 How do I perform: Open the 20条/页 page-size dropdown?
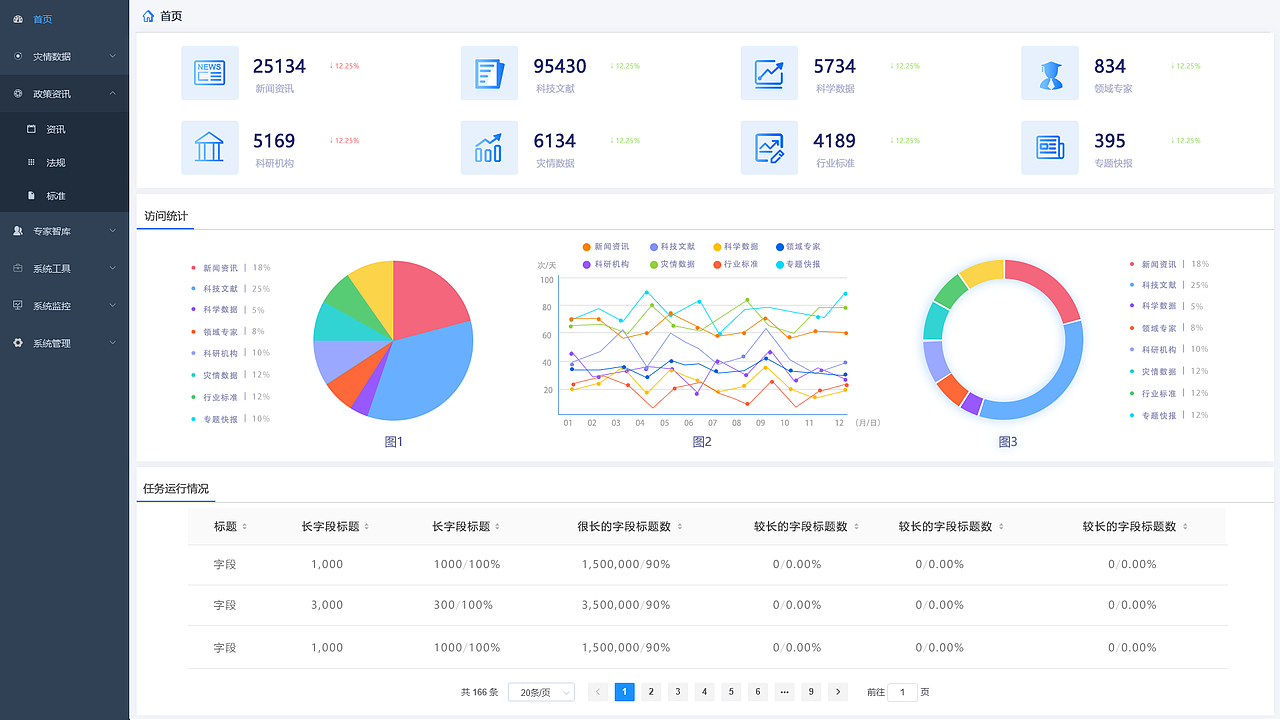[540, 691]
